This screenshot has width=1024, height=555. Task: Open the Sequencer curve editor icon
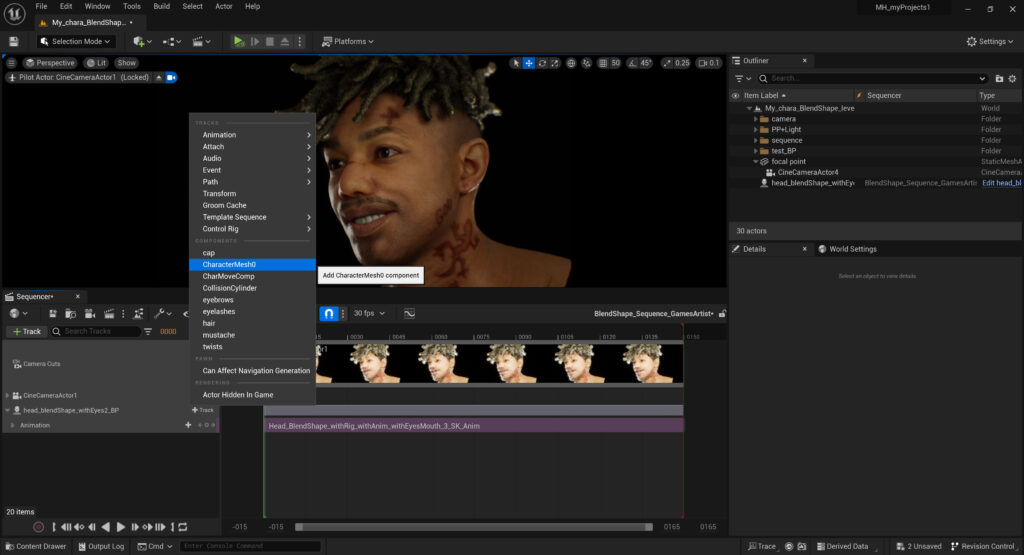pyautogui.click(x=409, y=313)
